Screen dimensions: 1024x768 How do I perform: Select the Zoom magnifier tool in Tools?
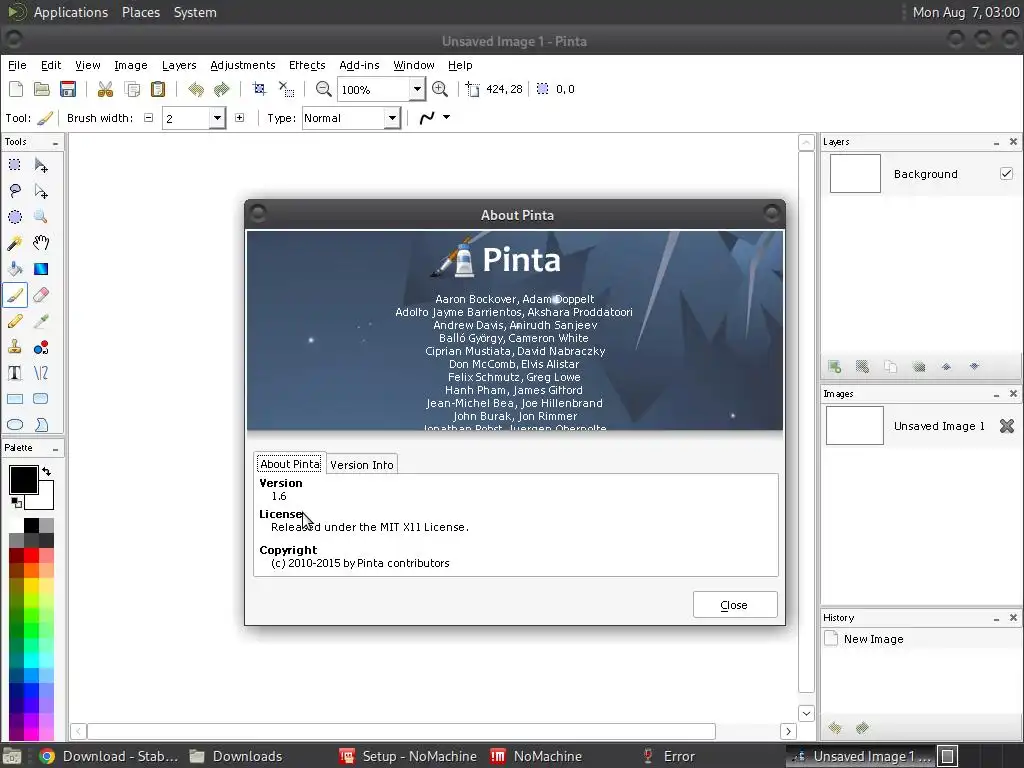pyautogui.click(x=40, y=217)
